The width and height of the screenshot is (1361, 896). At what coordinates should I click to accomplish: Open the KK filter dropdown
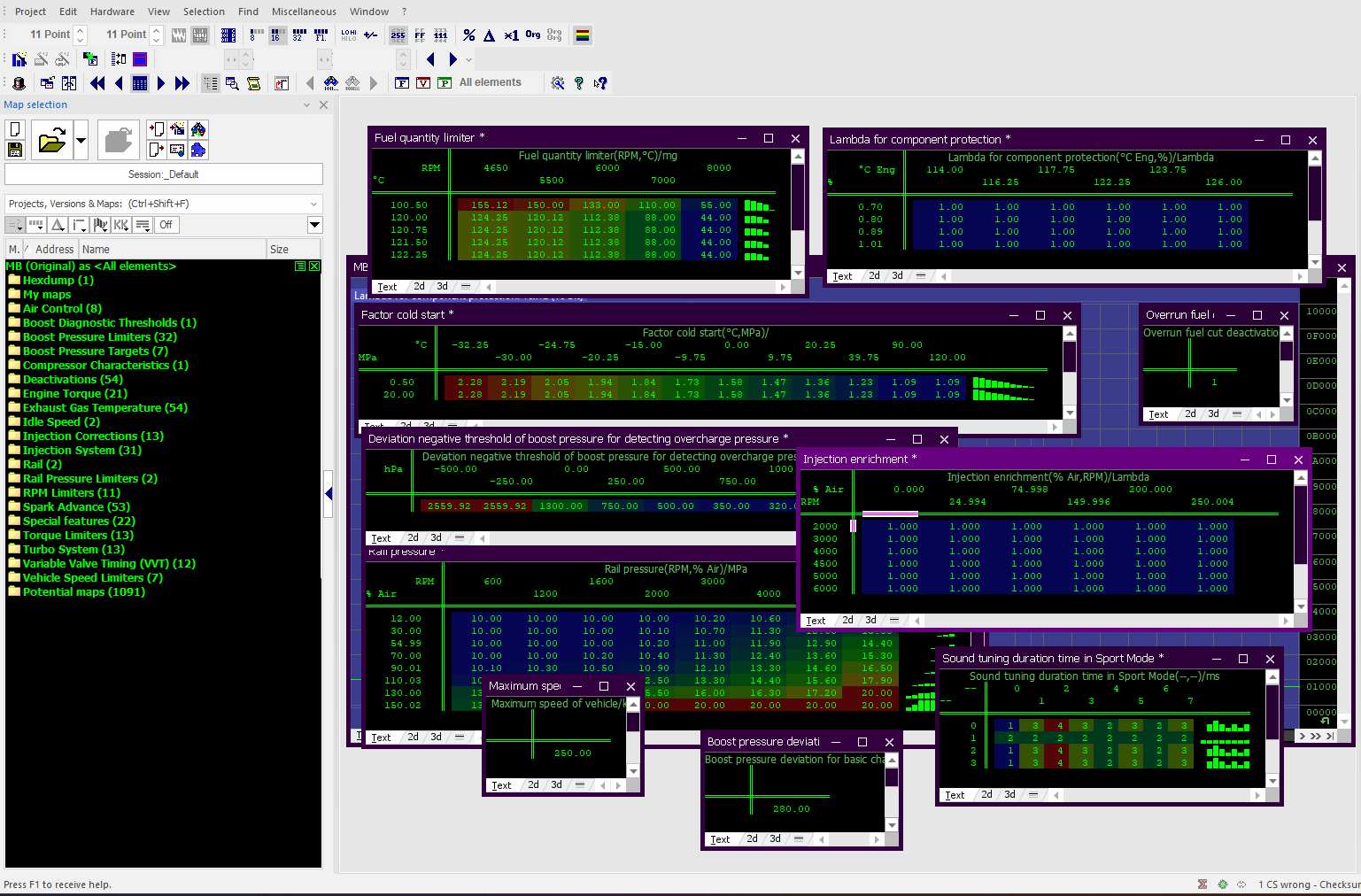(x=121, y=225)
